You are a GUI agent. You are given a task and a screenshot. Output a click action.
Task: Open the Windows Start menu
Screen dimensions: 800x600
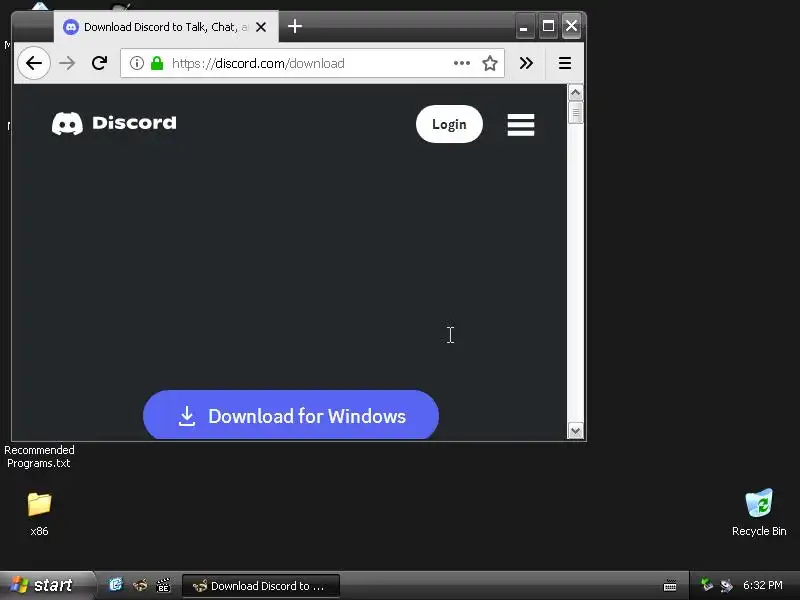(47, 585)
